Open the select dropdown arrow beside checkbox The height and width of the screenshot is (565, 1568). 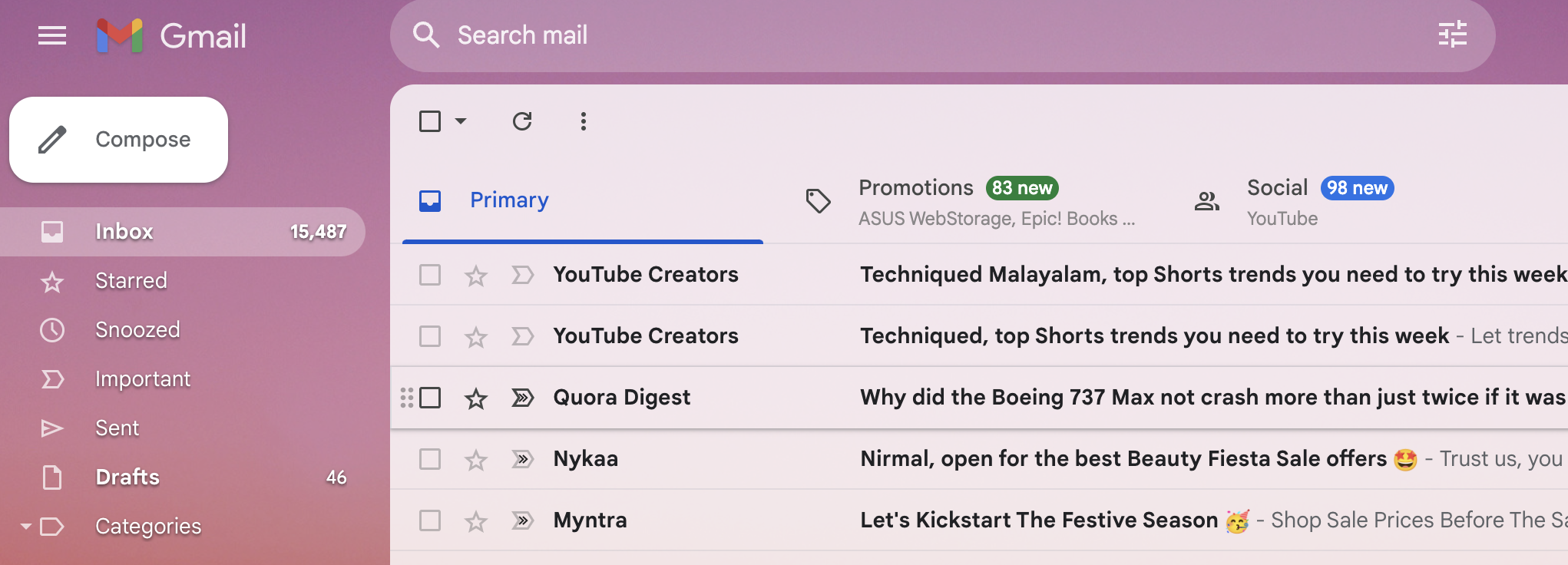[461, 121]
